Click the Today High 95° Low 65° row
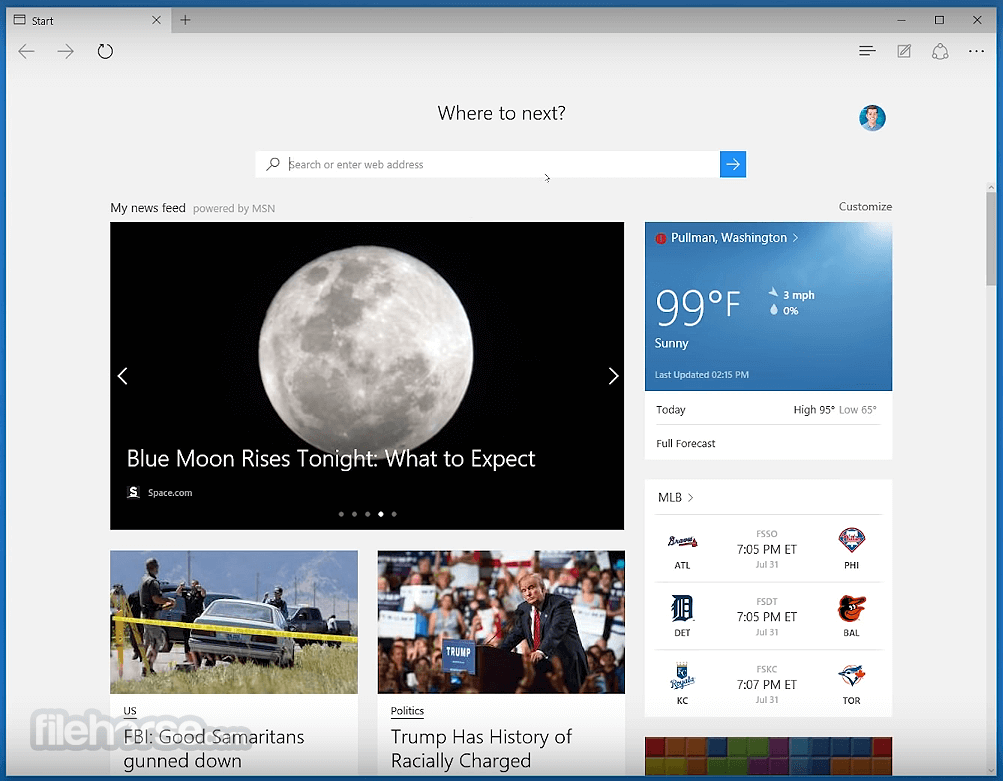Viewport: 1003px width, 781px height. 766,409
